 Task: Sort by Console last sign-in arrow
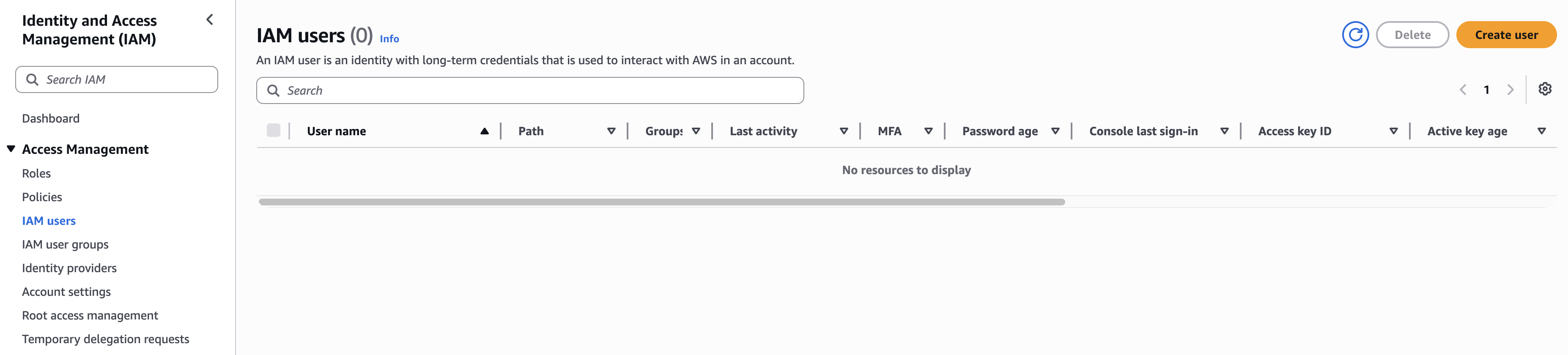click(1224, 131)
